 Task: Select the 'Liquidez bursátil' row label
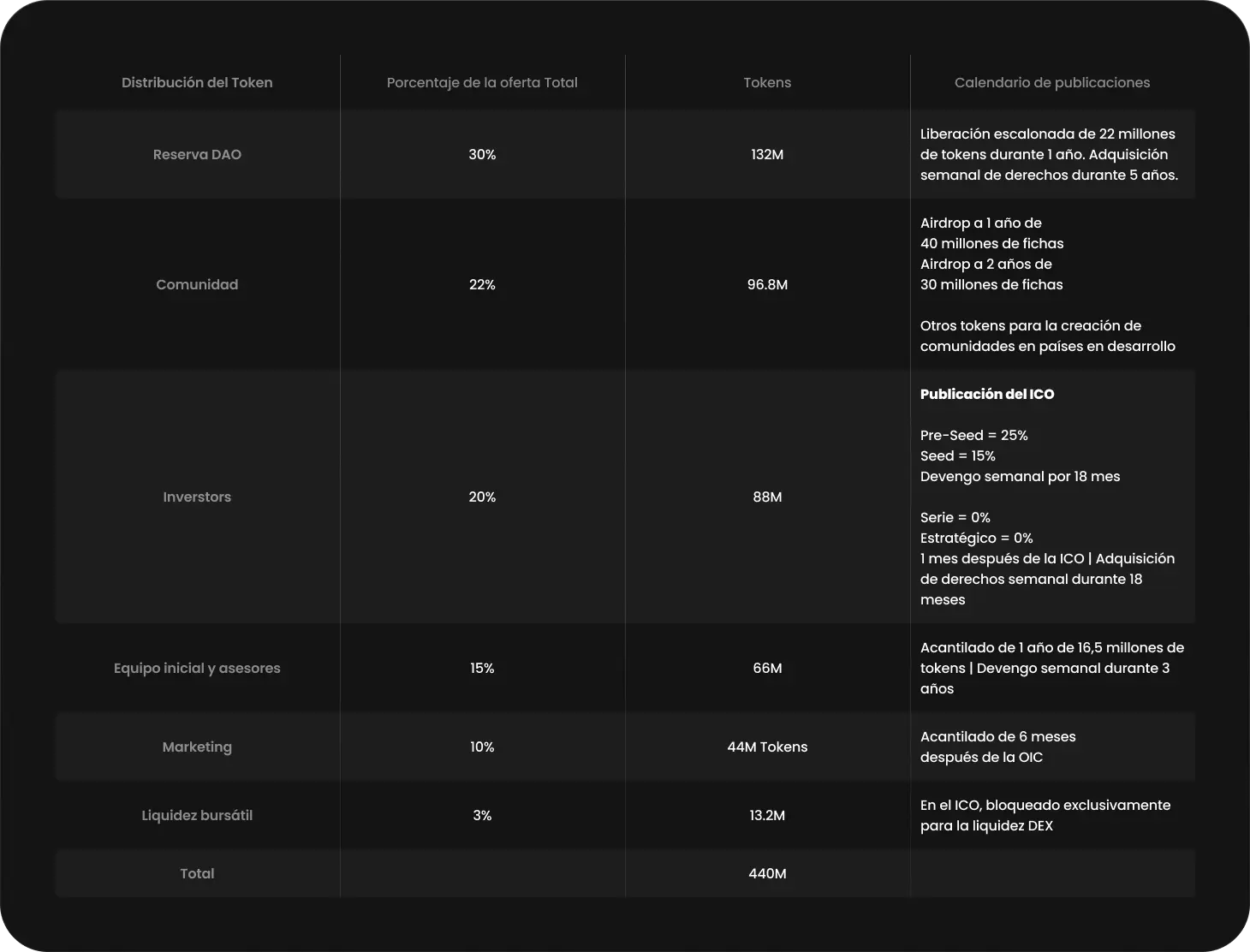(x=197, y=816)
